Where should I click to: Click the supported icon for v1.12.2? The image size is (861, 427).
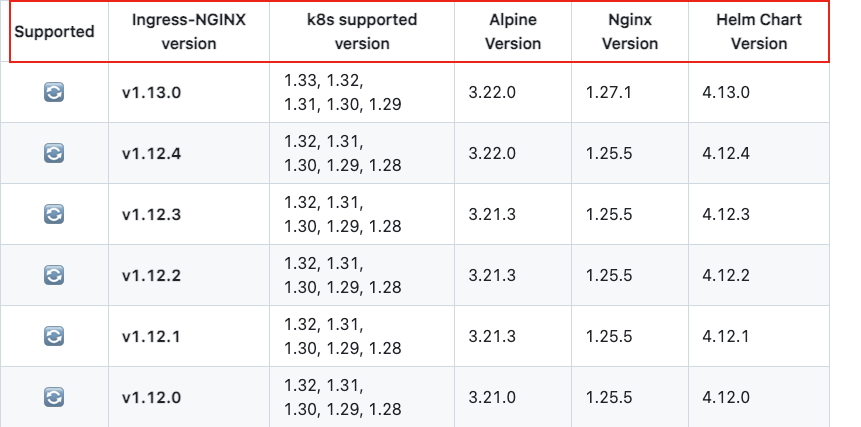[54, 275]
